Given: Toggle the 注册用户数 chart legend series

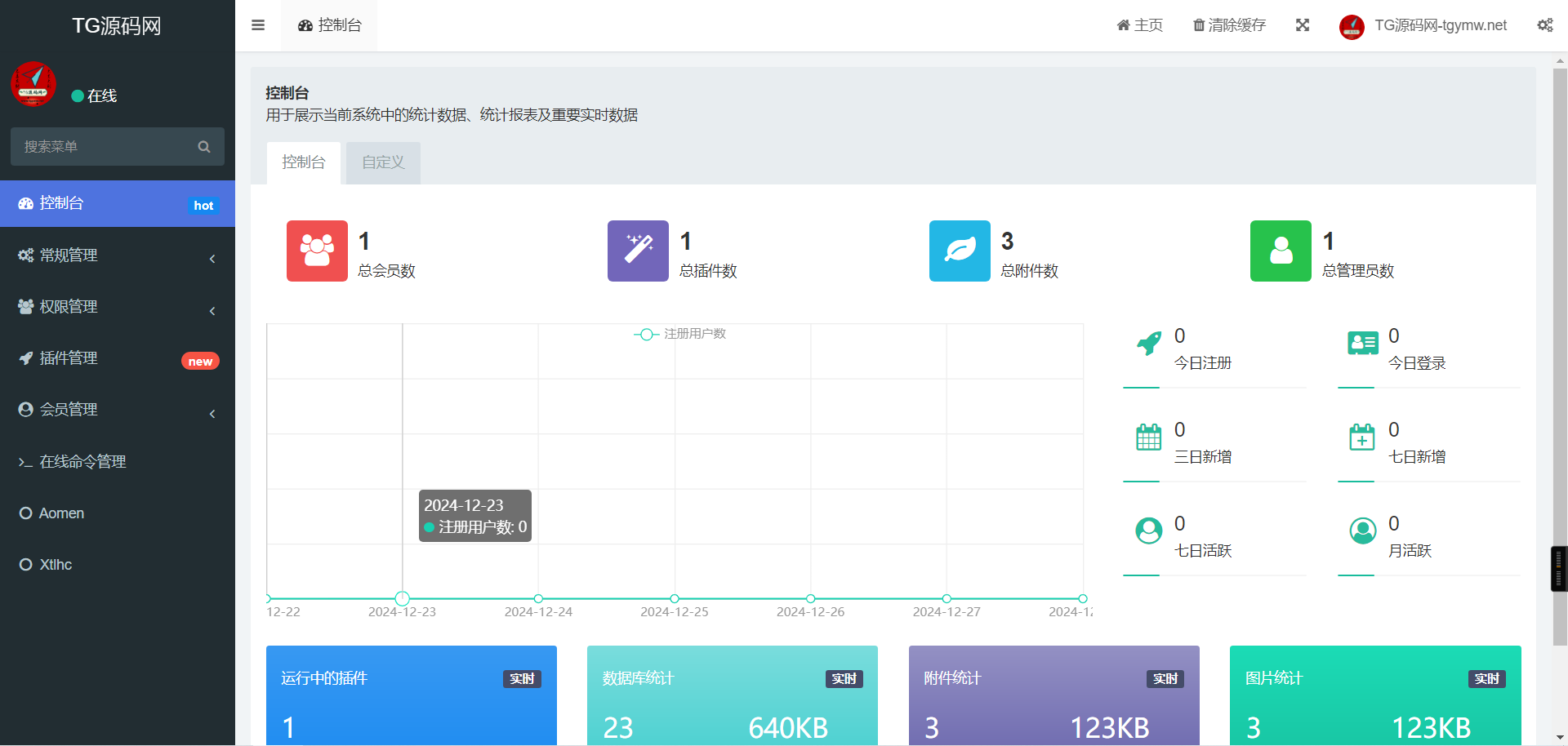Looking at the screenshot, I should (679, 334).
